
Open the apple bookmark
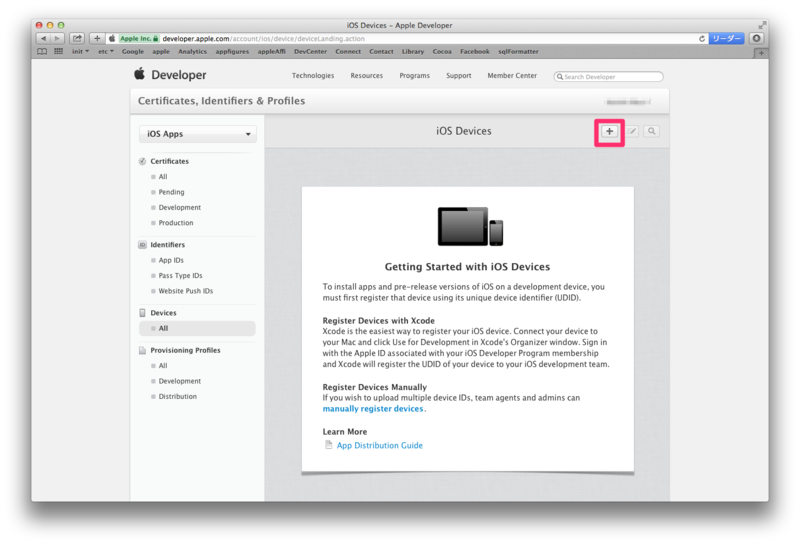coord(161,52)
